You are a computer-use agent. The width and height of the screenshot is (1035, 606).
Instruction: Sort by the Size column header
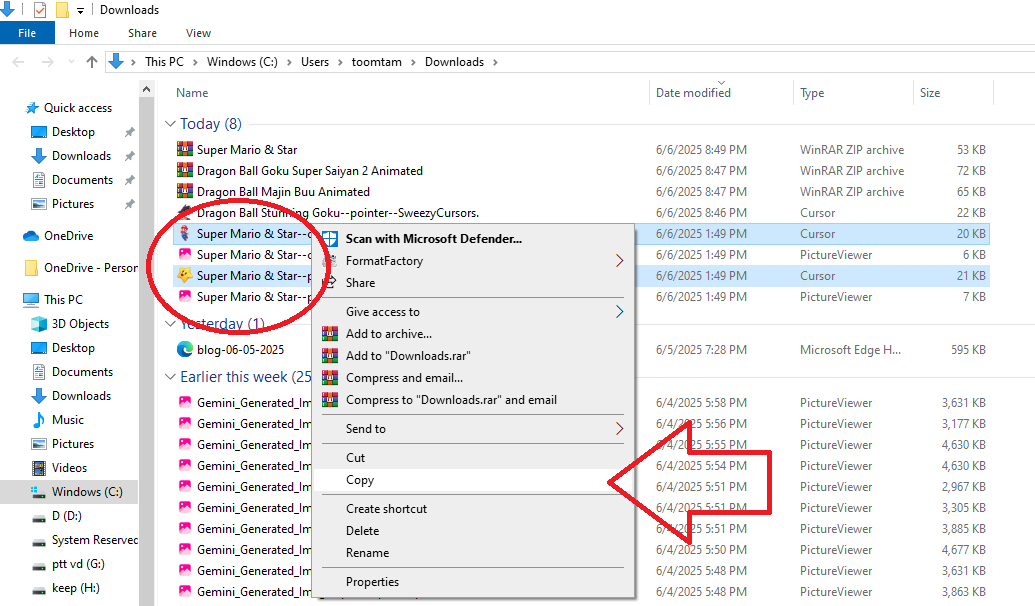click(x=930, y=93)
